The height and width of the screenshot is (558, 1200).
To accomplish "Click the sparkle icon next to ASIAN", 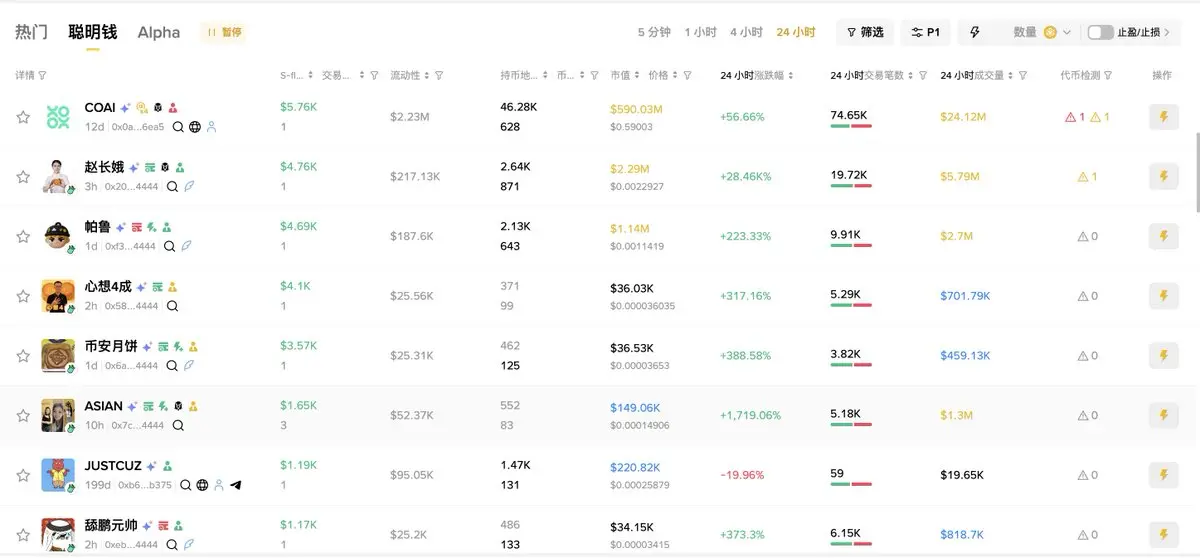I will pyautogui.click(x=132, y=407).
